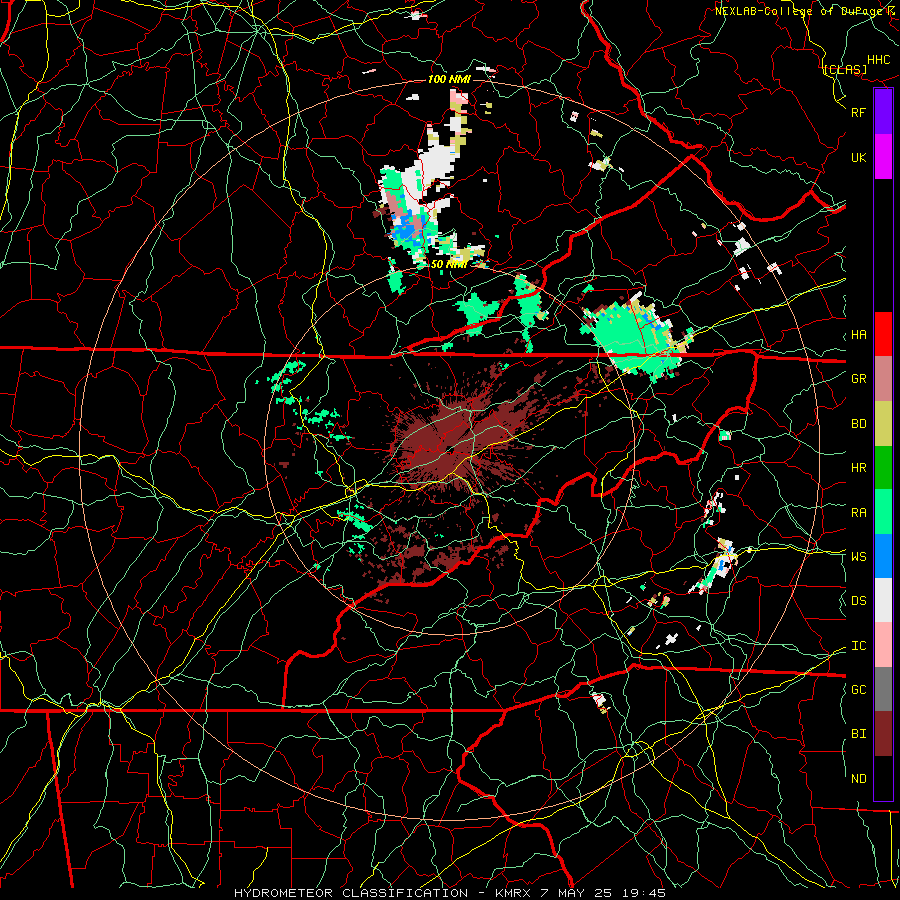Click the HA red legend swatch
The height and width of the screenshot is (900, 900).
tap(883, 334)
